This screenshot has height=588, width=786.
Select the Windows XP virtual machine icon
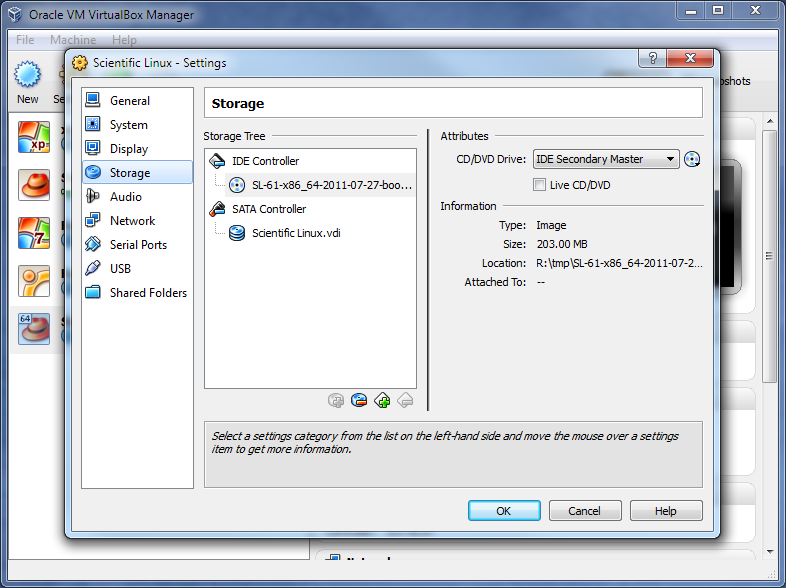coord(34,137)
